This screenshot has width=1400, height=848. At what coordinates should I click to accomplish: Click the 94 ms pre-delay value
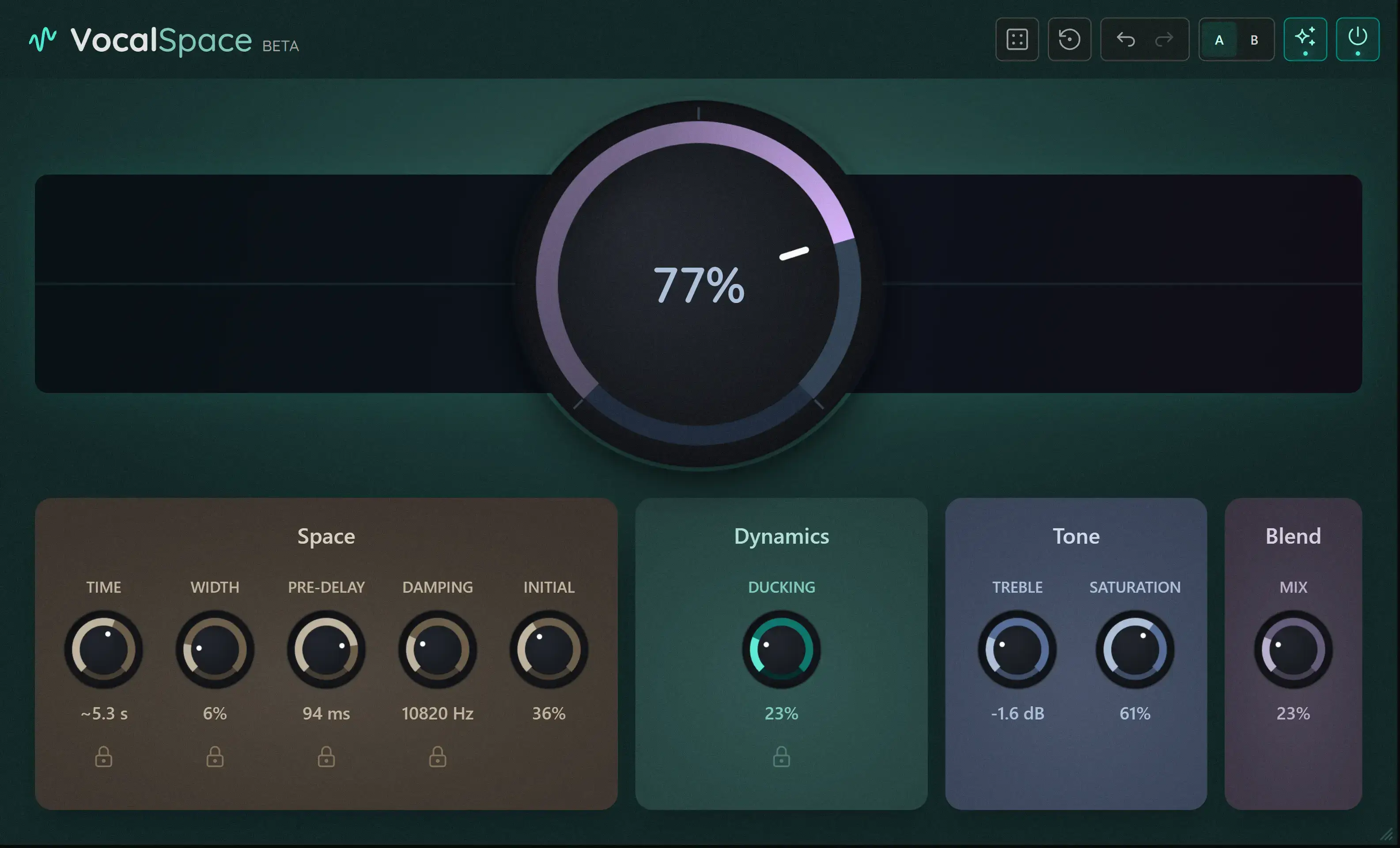(326, 713)
